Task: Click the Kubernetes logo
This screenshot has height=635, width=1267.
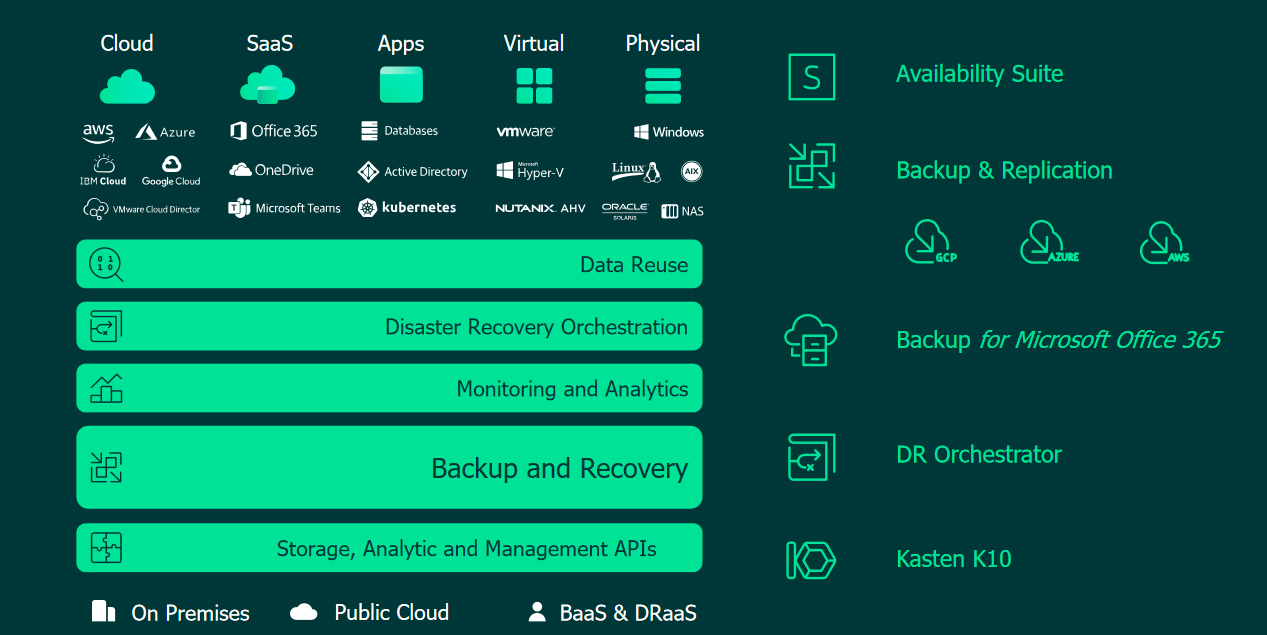Action: [x=406, y=208]
